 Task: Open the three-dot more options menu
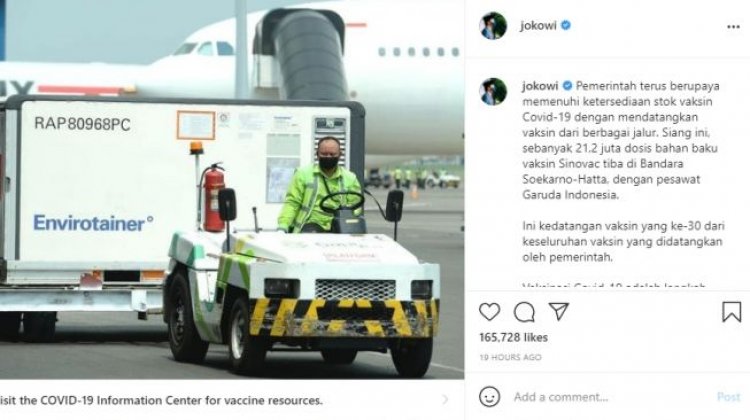[x=733, y=27]
